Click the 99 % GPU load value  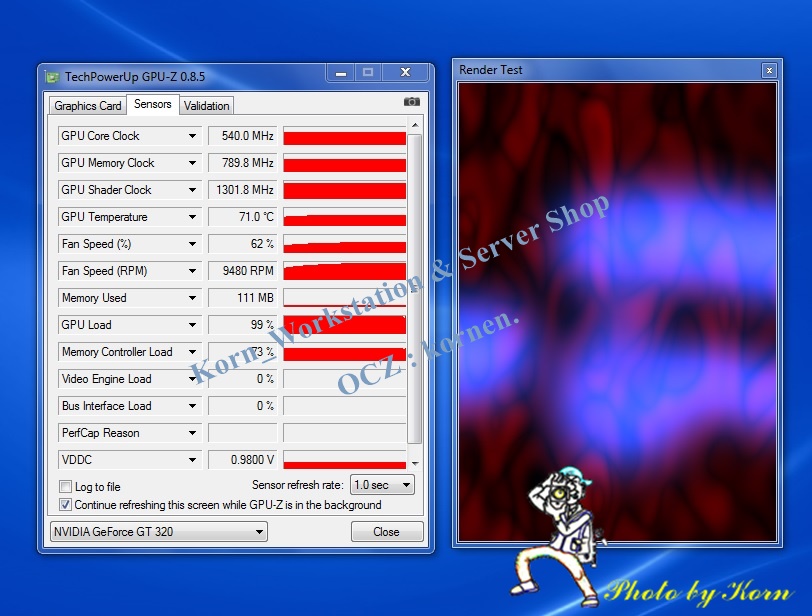tap(243, 325)
